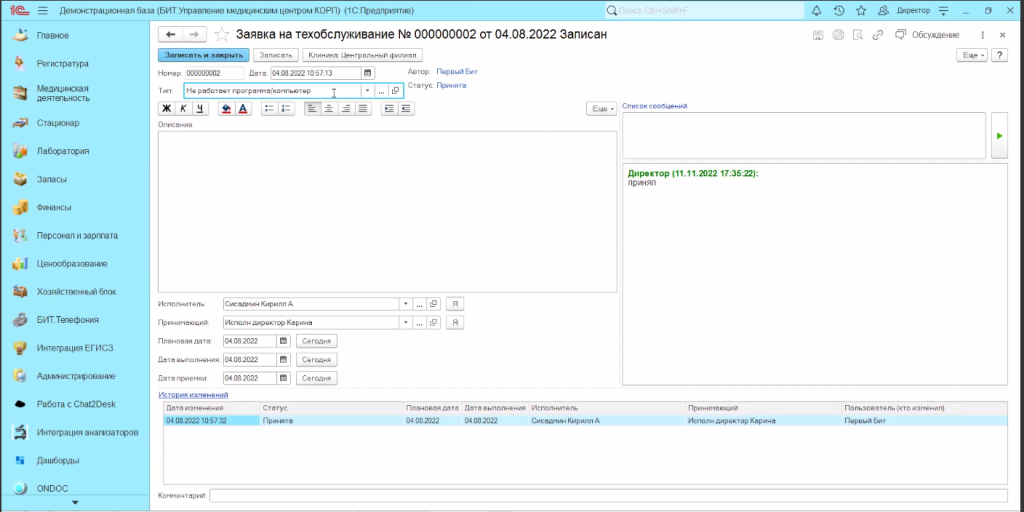1024x512 pixels.
Task: Insert a bulleted list in description
Action: coord(268,109)
